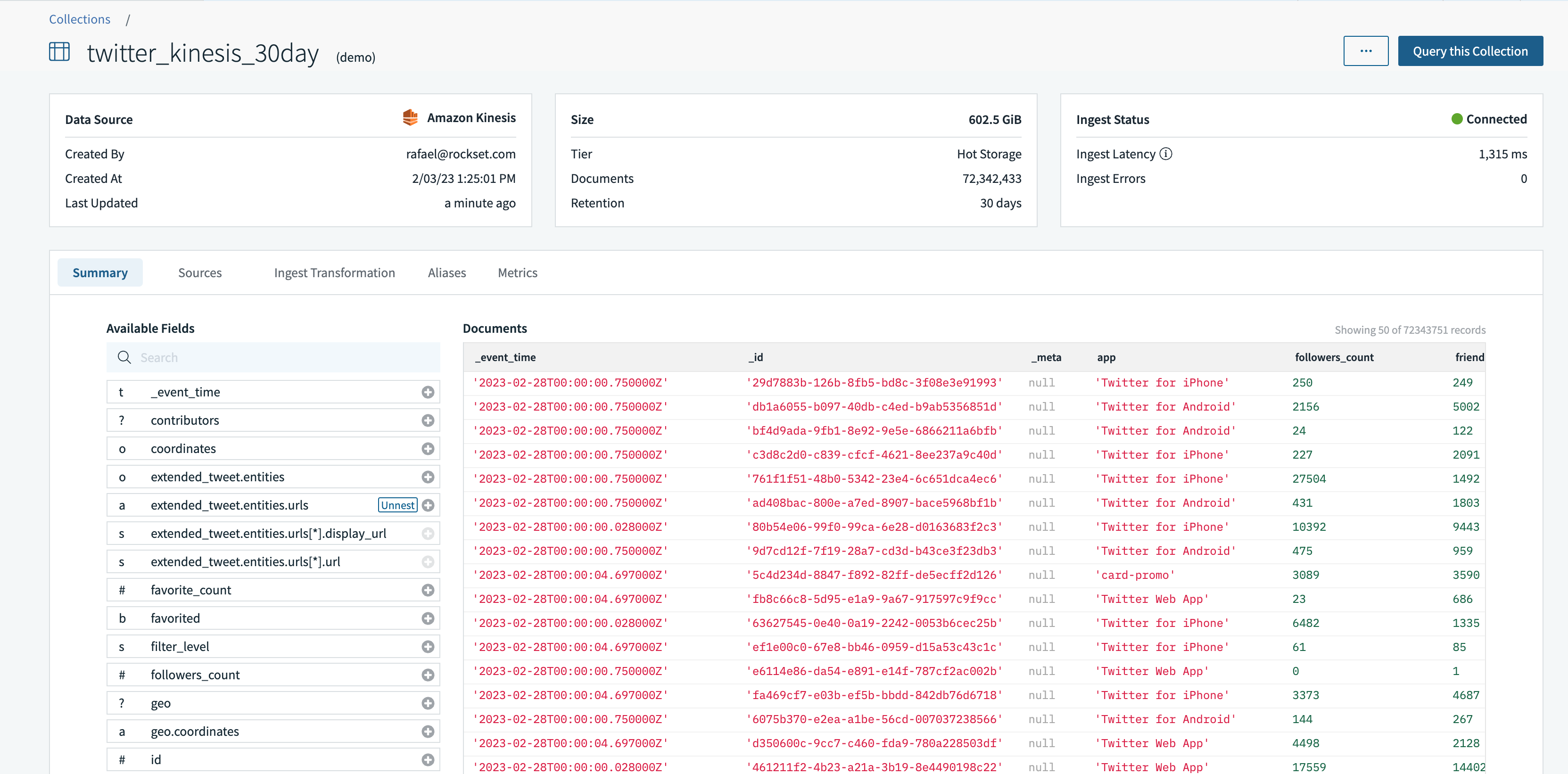Click the Ingest Latency info icon
Screen dimensions: 1568x774
click(1166, 154)
